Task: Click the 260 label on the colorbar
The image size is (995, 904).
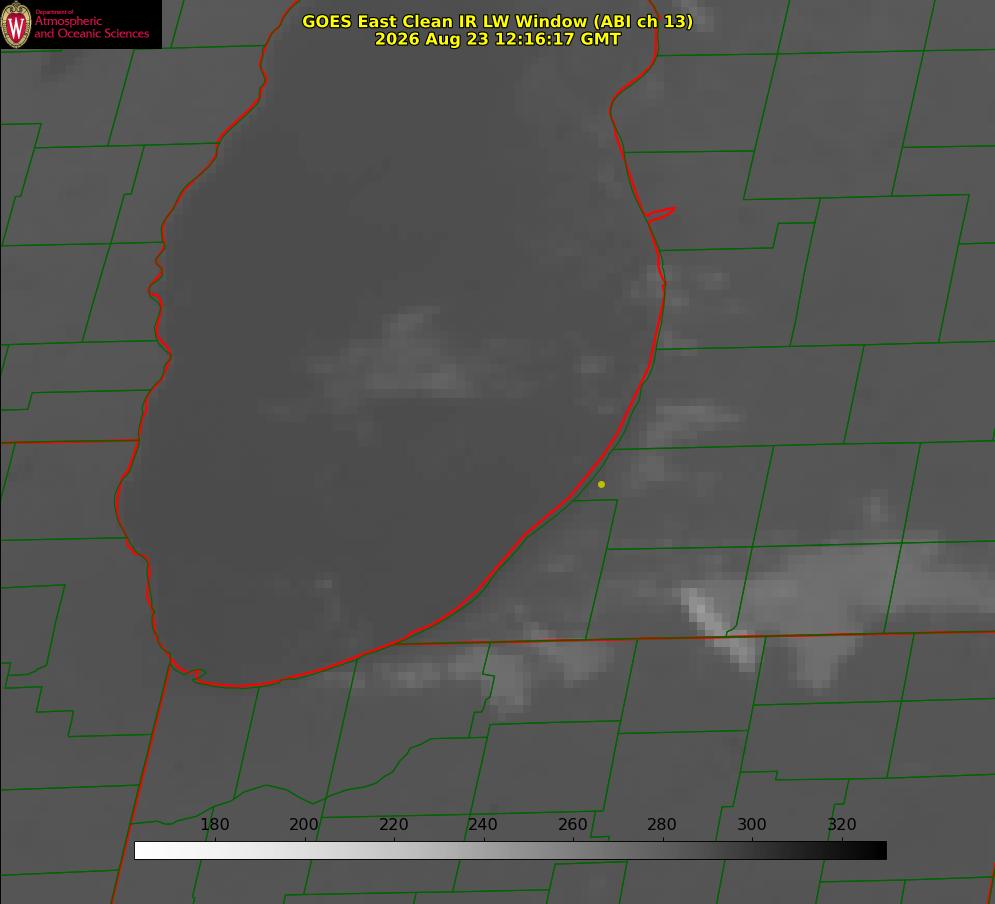Action: [572, 824]
